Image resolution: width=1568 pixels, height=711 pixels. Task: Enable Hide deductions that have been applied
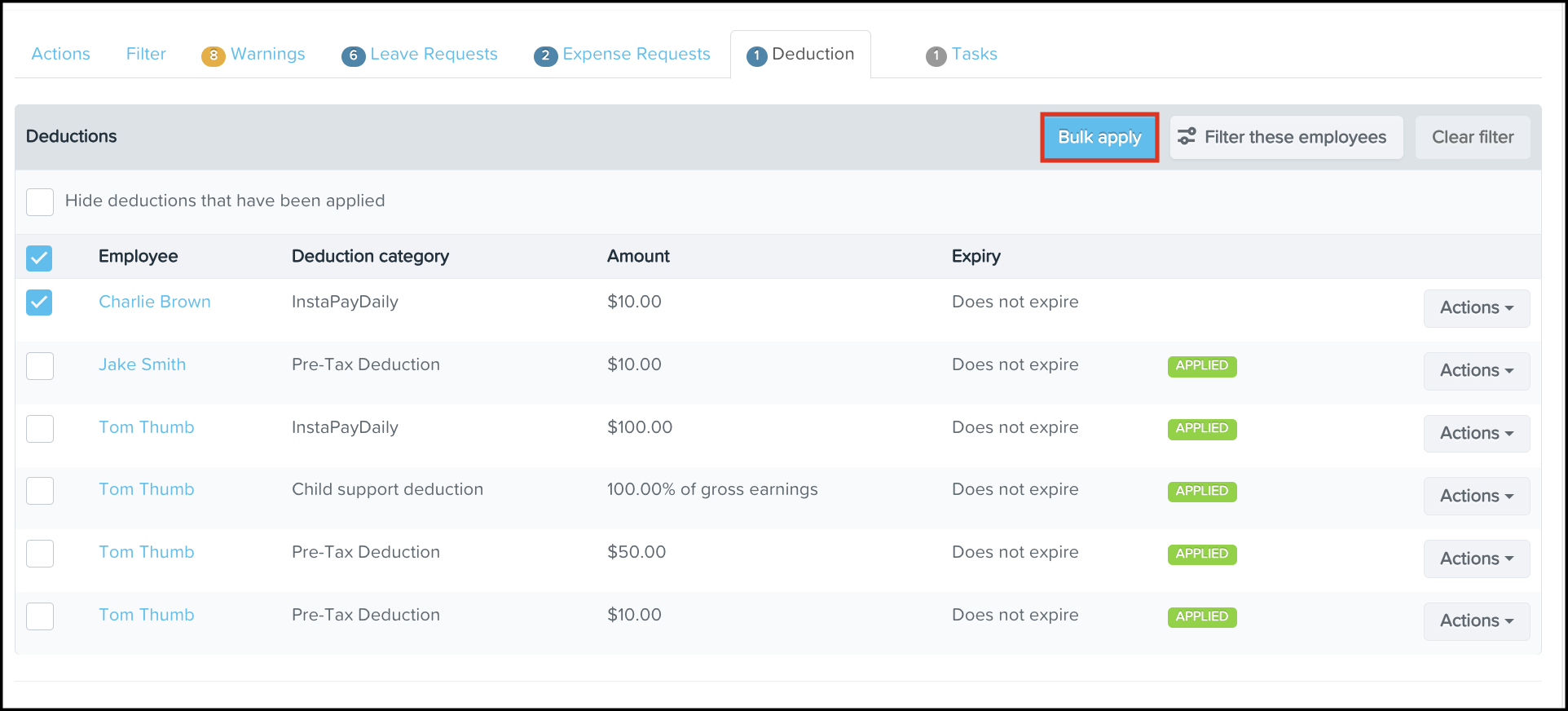[40, 201]
